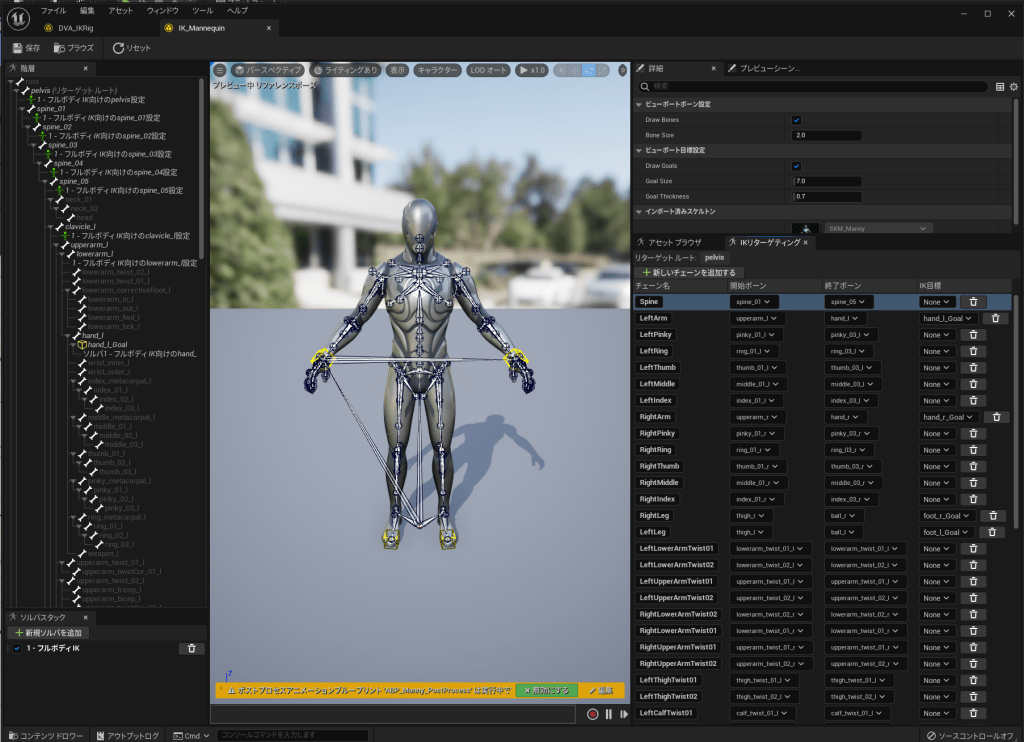Viewport: 1024px width, 742px height.
Task: Click 新しいチェーンを追加する button
Action: [689, 272]
